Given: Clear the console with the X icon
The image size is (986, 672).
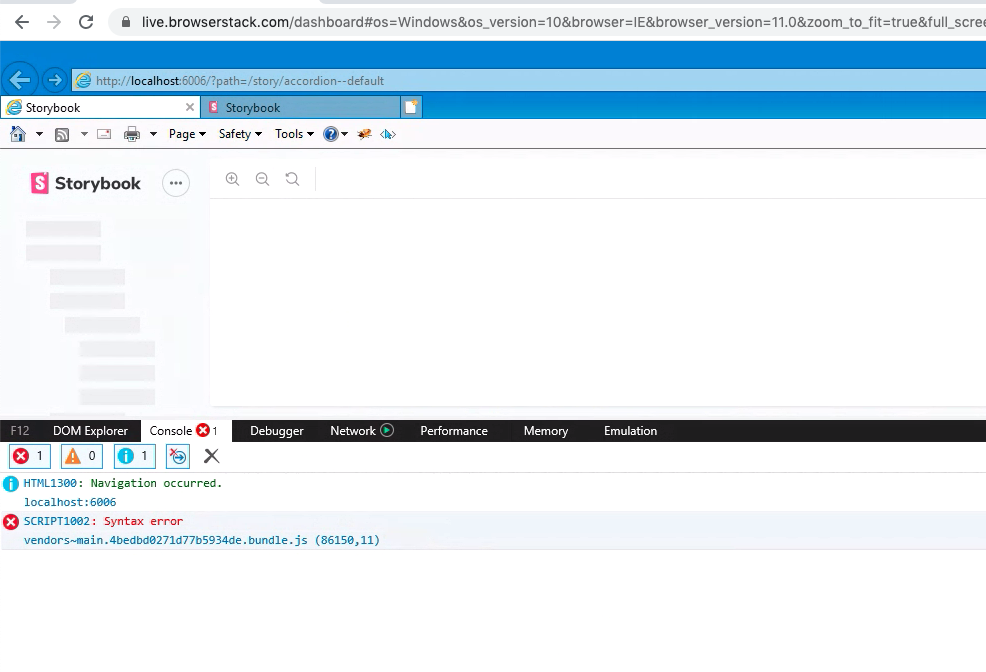Looking at the screenshot, I should (211, 456).
